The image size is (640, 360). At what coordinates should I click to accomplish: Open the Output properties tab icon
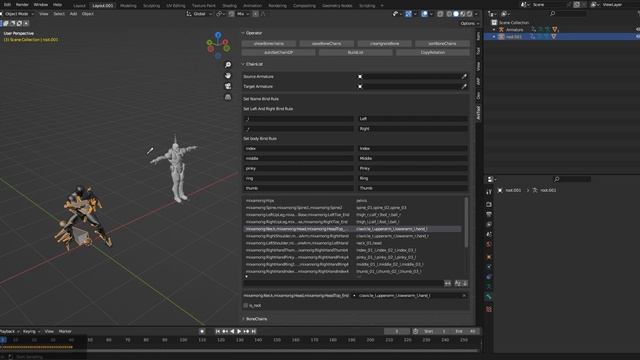coord(489,214)
